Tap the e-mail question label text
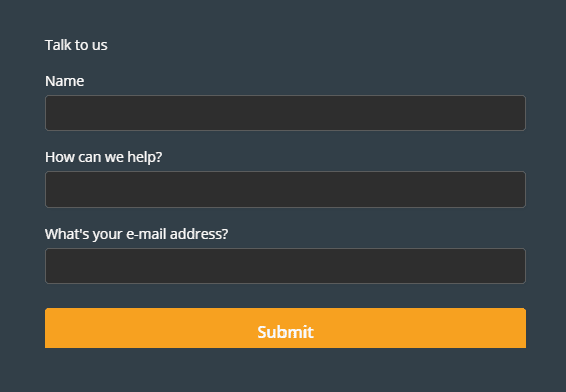This screenshot has height=392, width=566. 136,234
